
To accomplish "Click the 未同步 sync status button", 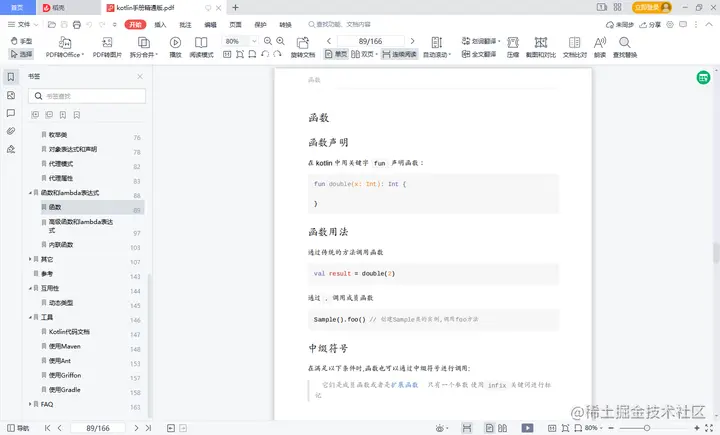I will coord(620,25).
